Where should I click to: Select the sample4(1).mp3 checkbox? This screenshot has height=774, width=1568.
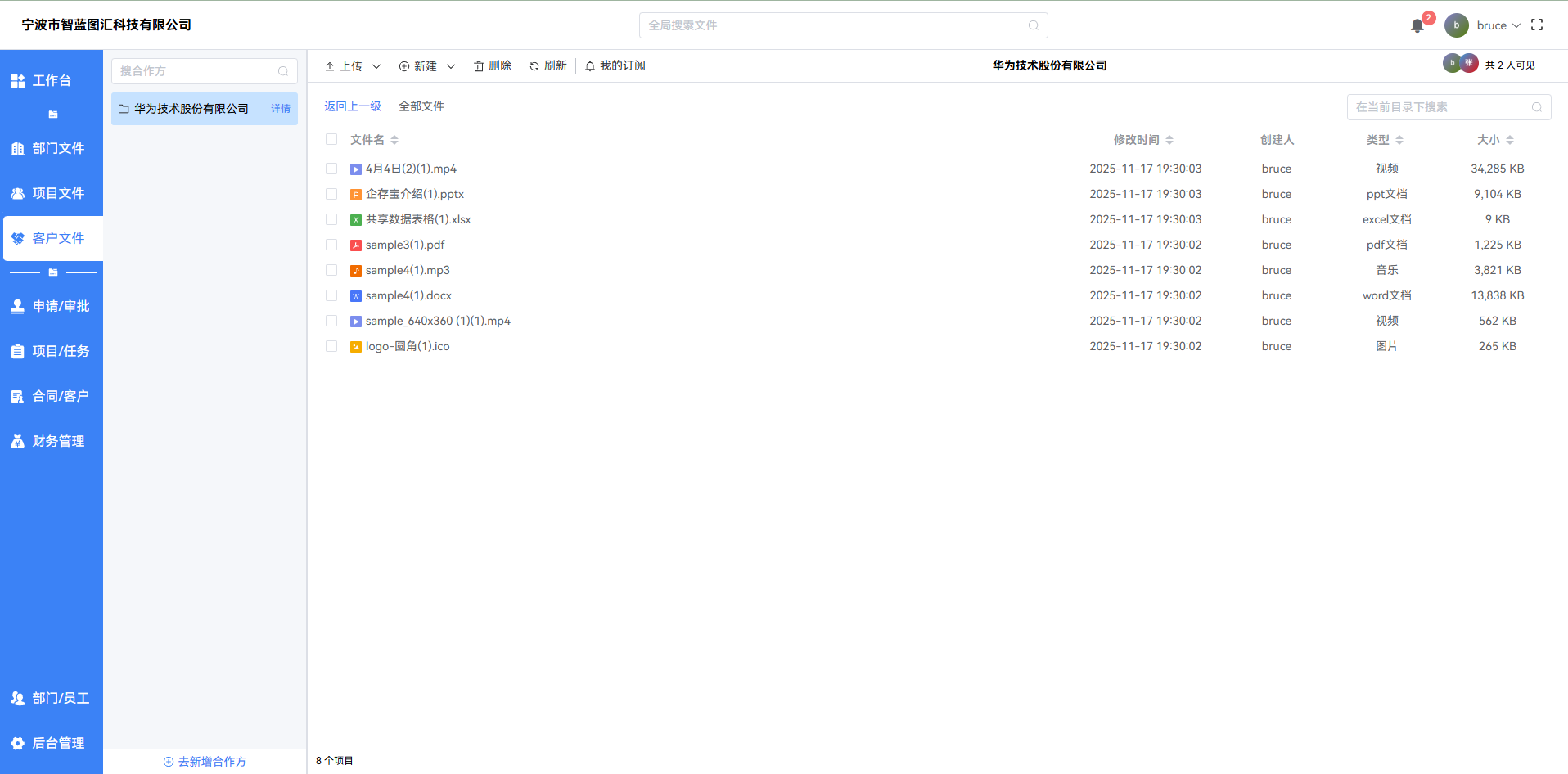point(331,271)
